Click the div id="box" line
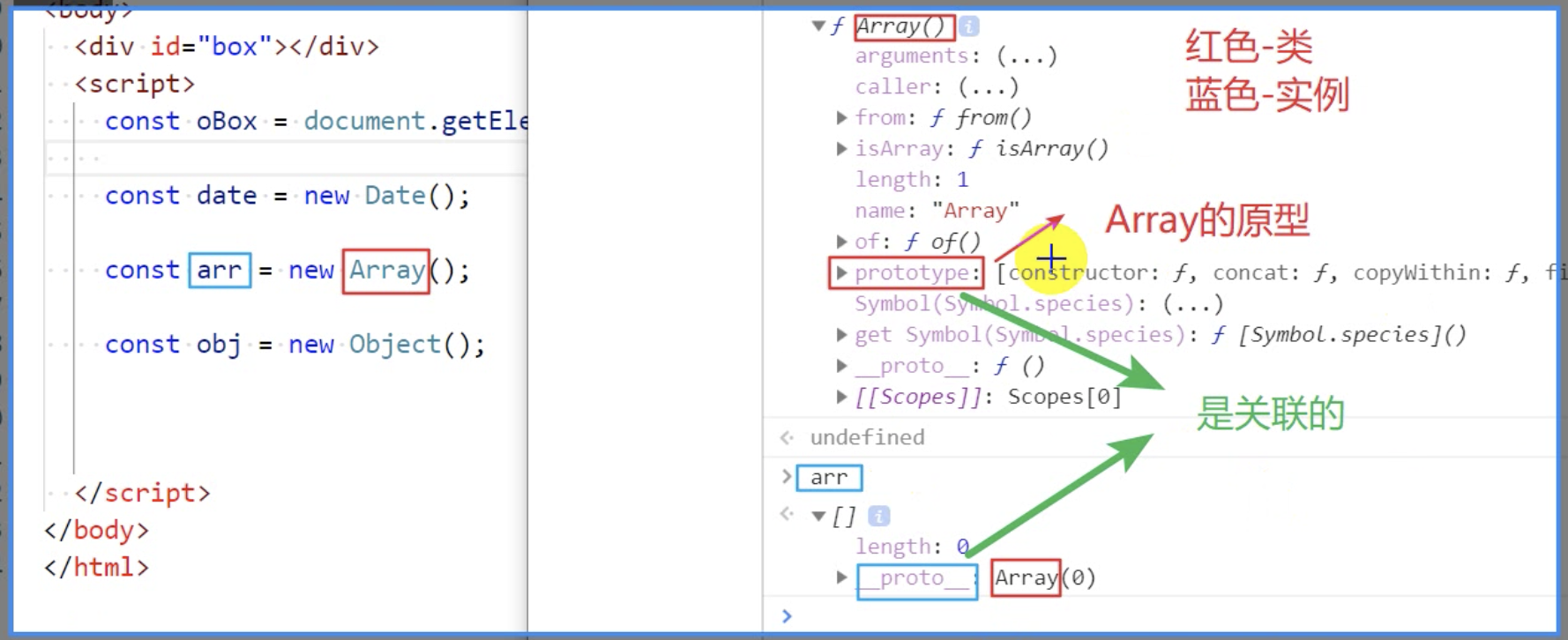 click(227, 46)
